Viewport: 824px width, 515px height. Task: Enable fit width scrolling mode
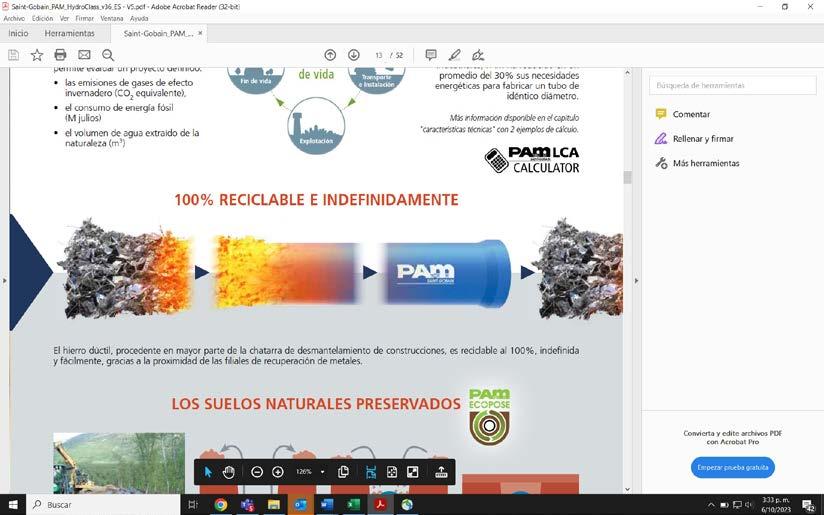371,472
